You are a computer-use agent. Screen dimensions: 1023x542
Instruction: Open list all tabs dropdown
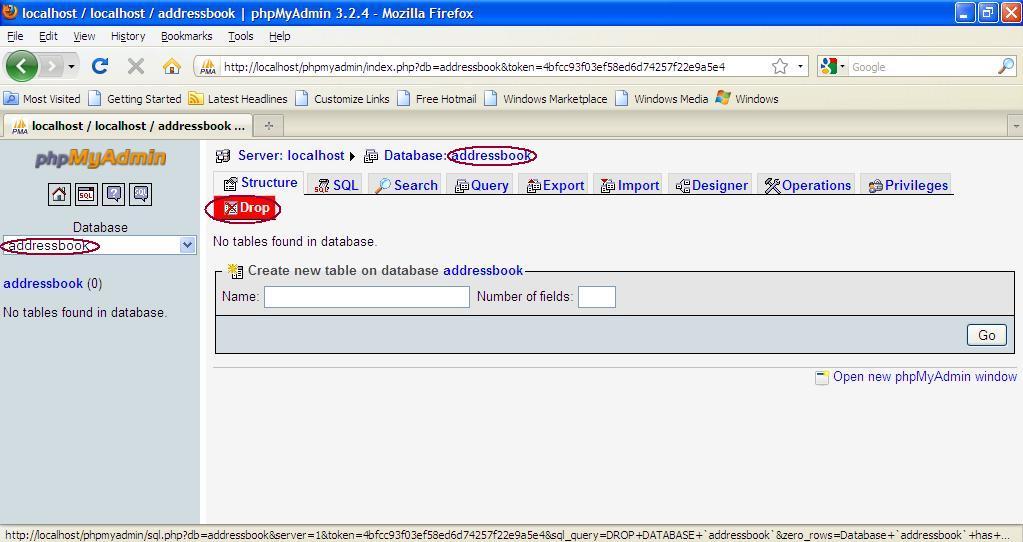pyautogui.click(x=1015, y=126)
